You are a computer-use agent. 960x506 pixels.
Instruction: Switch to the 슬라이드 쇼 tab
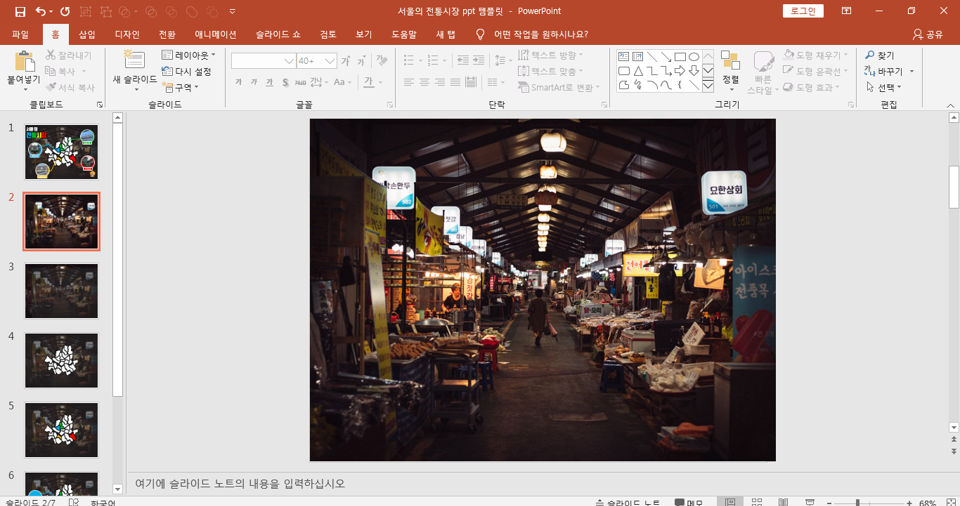click(278, 34)
